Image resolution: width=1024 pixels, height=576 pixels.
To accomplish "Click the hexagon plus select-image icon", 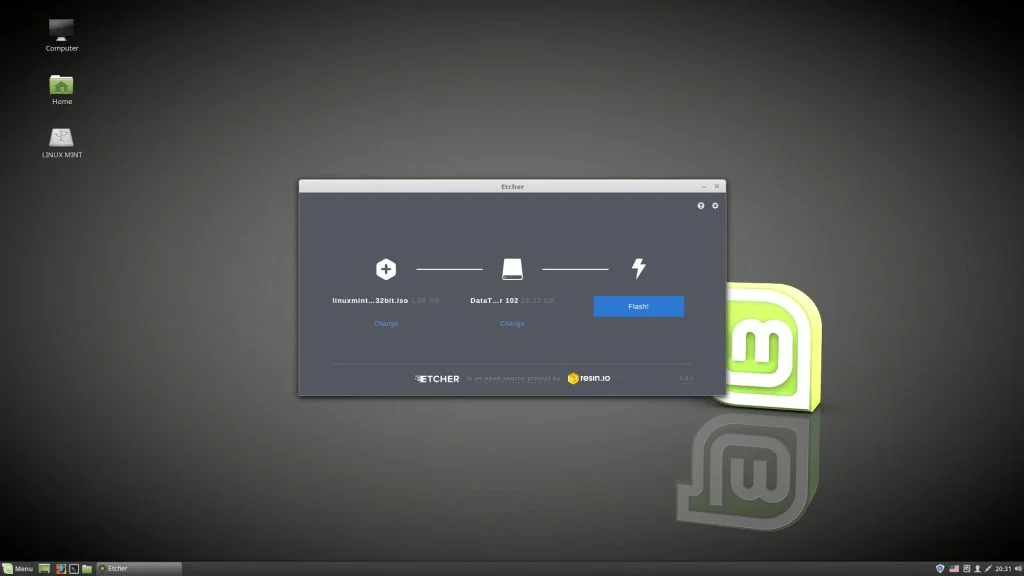I will click(386, 269).
